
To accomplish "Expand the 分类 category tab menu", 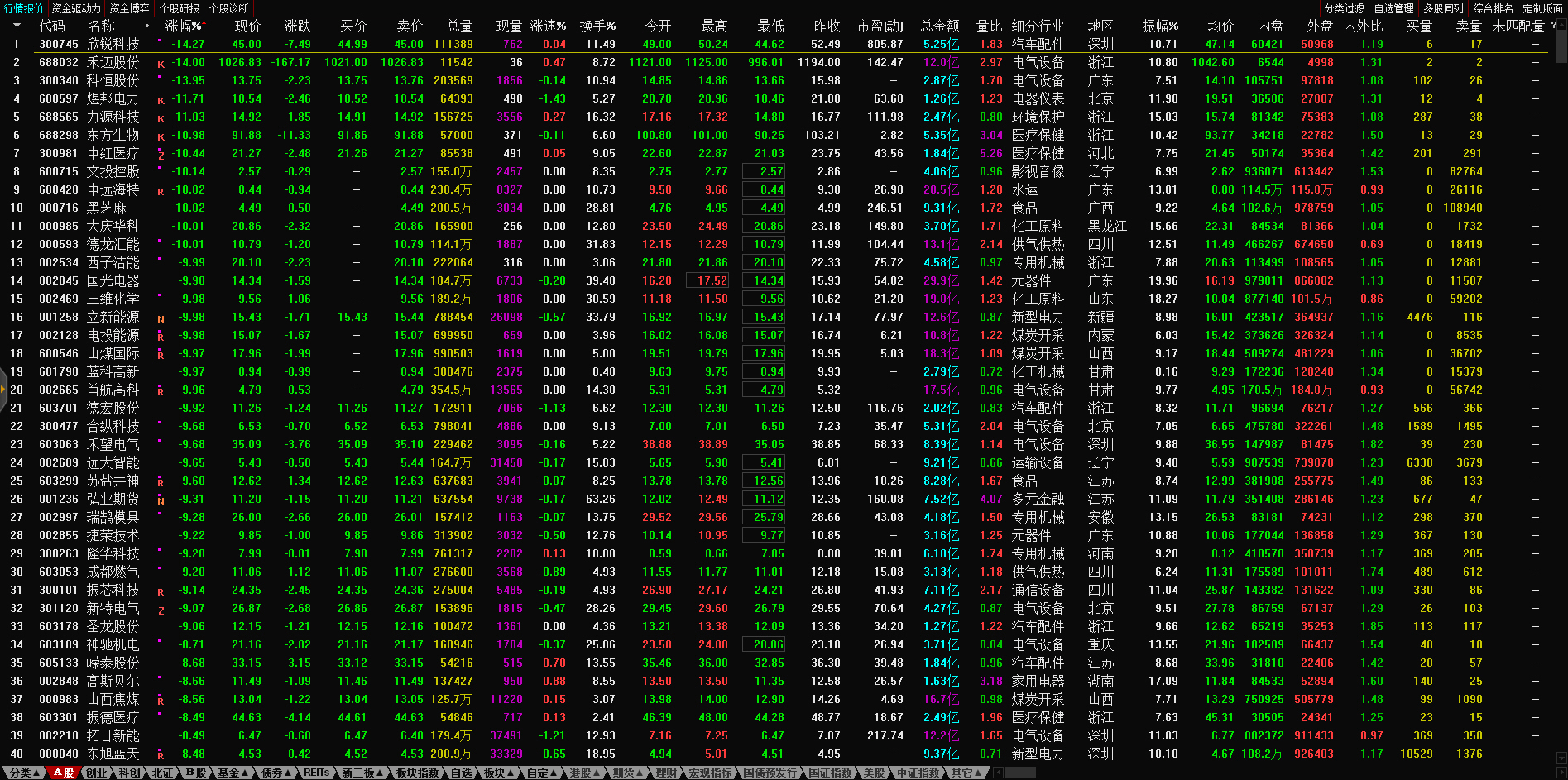I will coord(24,773).
